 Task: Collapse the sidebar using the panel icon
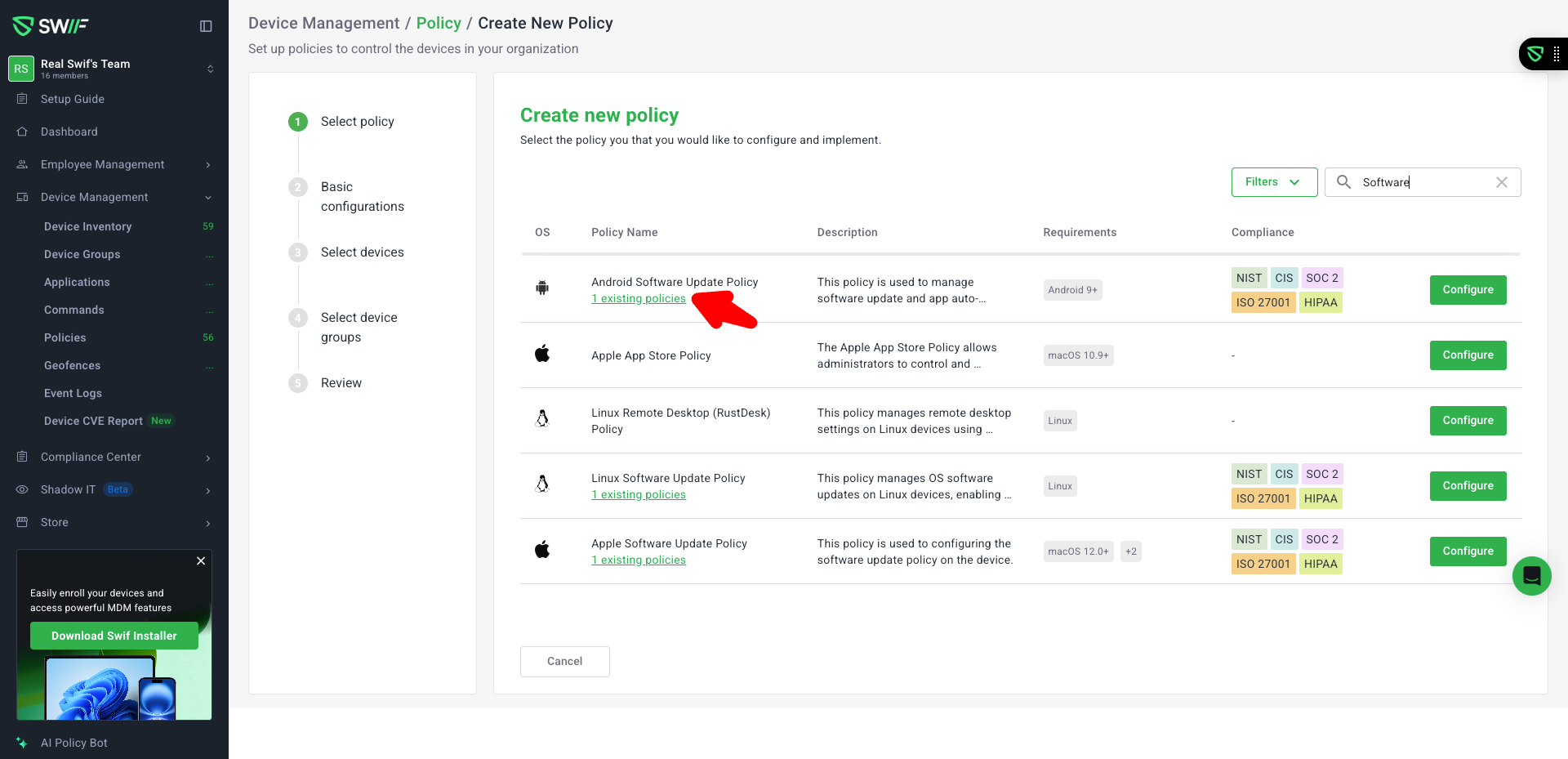[206, 26]
